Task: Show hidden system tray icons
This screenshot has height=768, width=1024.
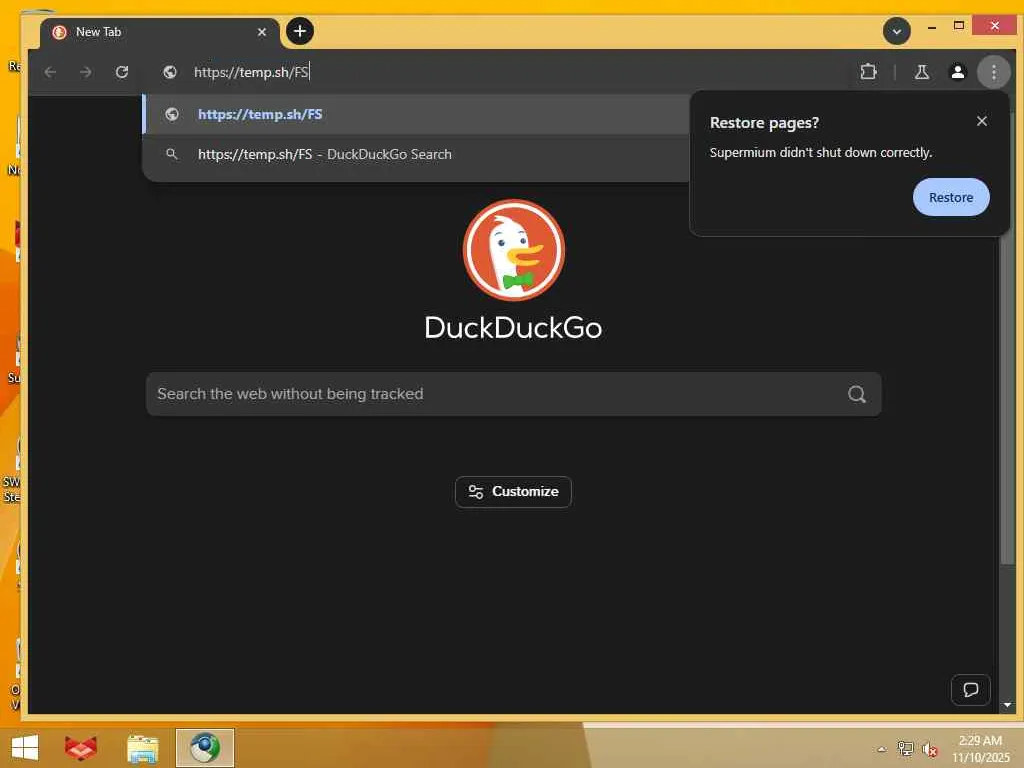Action: click(881, 749)
